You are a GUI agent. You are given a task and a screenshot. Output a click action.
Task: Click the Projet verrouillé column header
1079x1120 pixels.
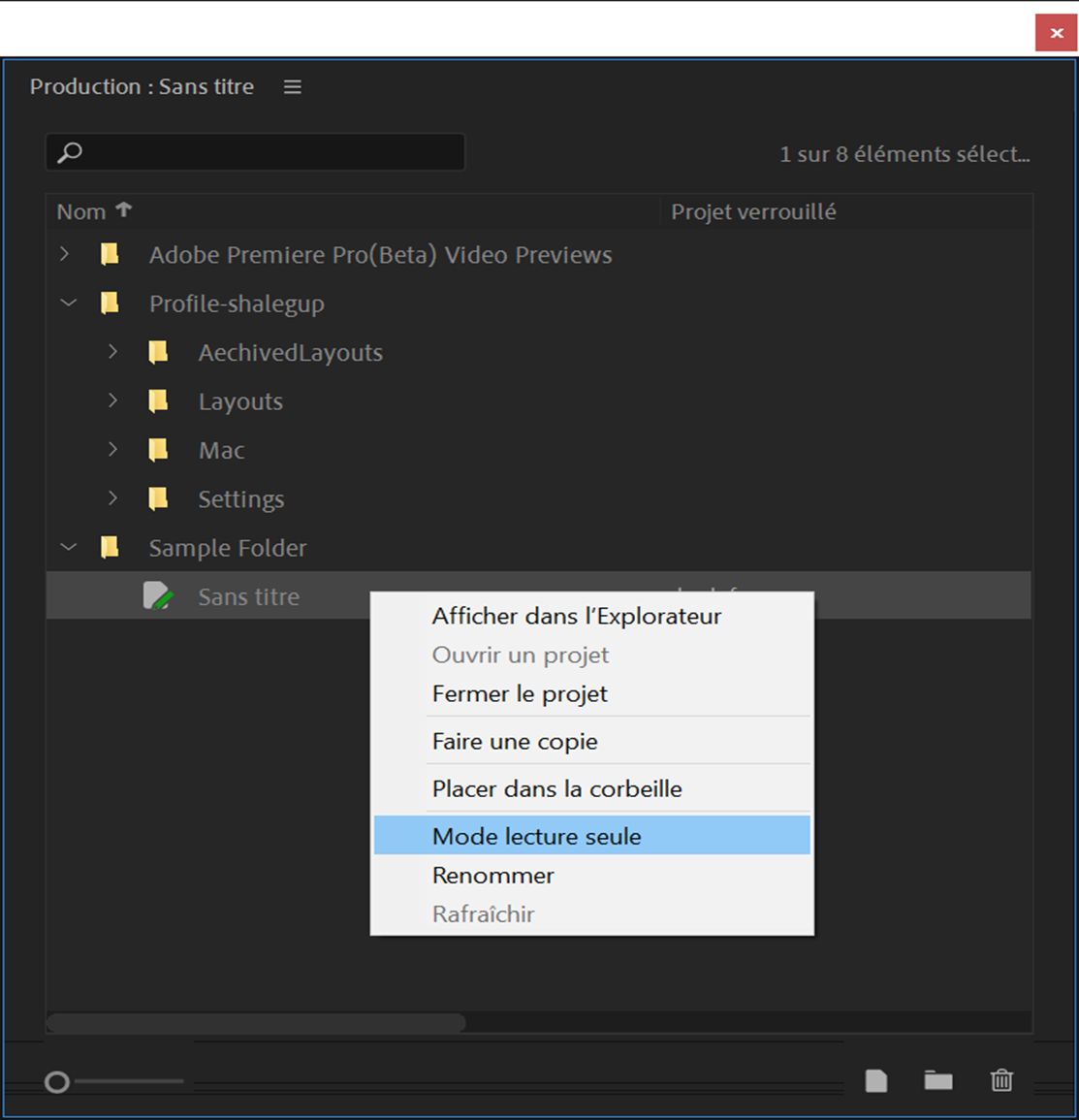pos(755,210)
